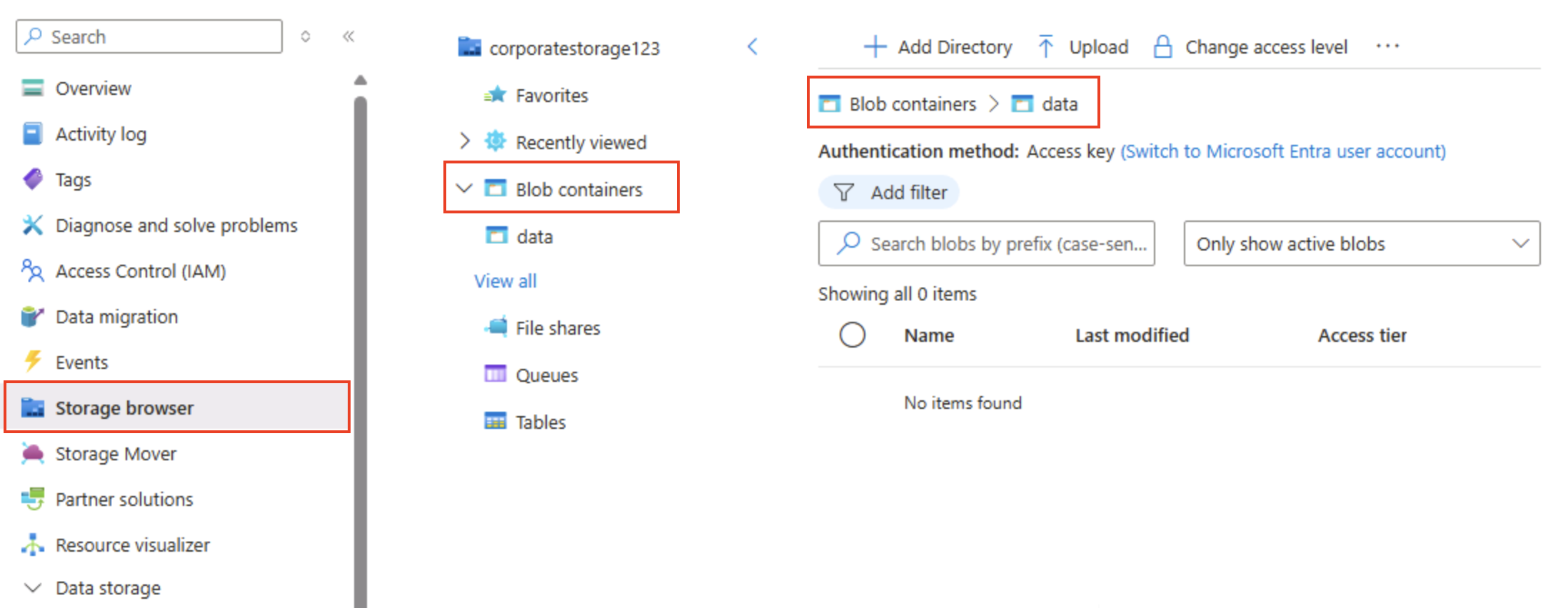This screenshot has height=608, width=1568.
Task: Click Switch to Microsoft Entra user account
Action: [1282, 151]
